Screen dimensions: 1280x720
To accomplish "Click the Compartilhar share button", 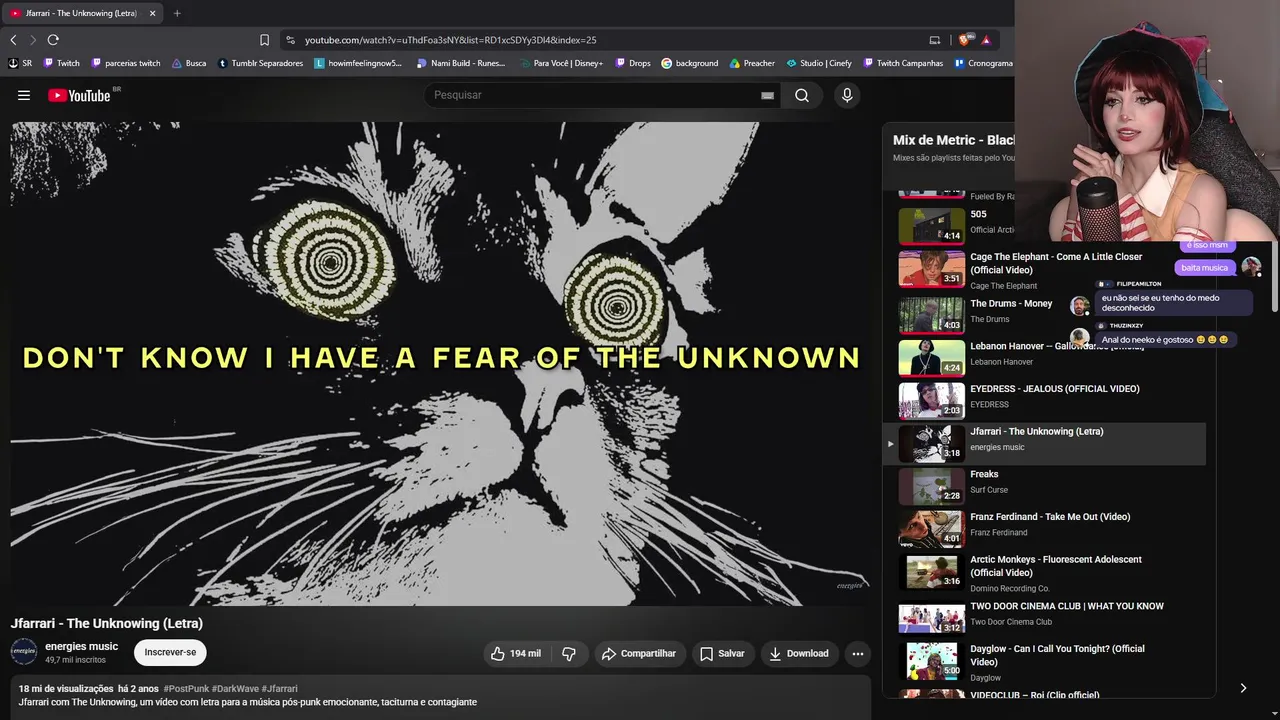I will 640,653.
